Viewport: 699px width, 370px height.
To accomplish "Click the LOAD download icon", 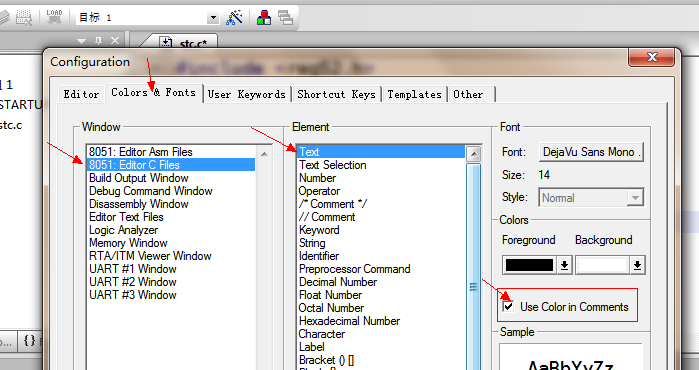I will (x=54, y=17).
